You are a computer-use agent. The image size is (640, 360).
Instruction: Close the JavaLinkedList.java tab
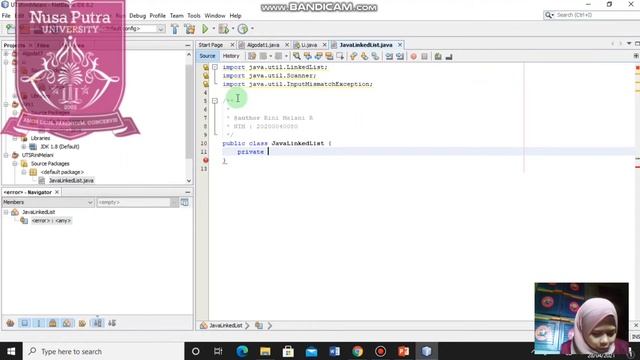tap(400, 45)
